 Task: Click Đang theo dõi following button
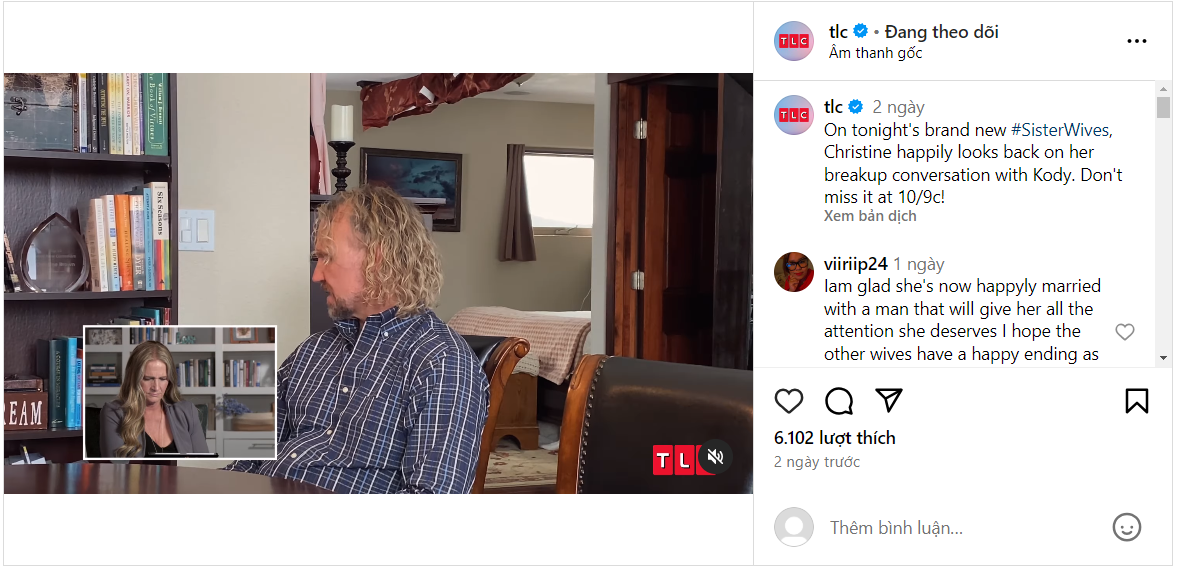[941, 32]
